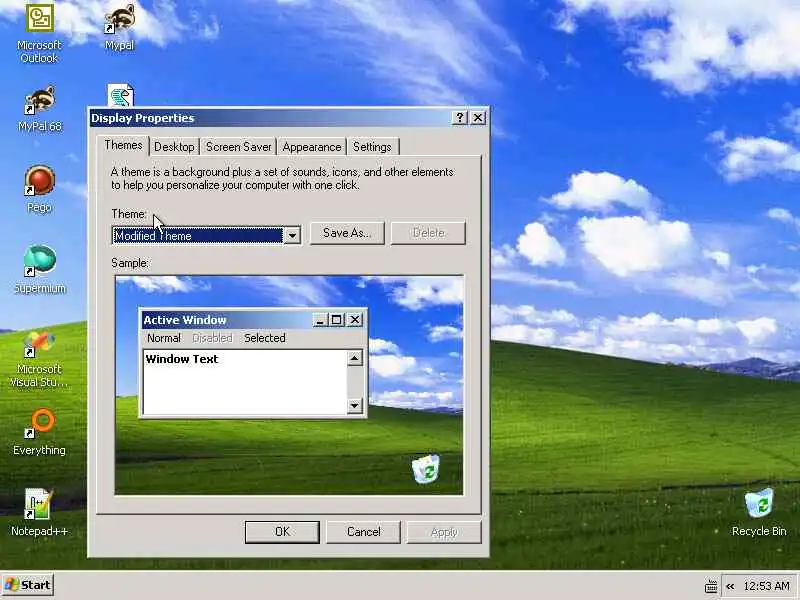Click the sample window maximize button
This screenshot has width=800, height=600.
coord(336,320)
